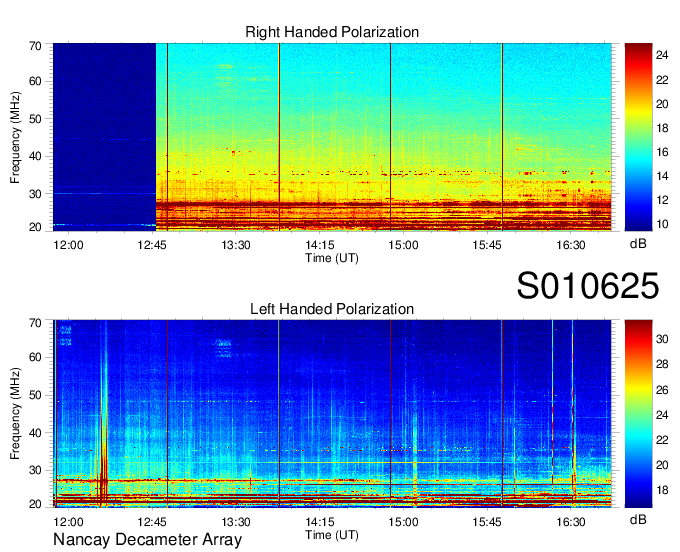Click the 12:00 tick under the left-handed plot
Image resolution: width=680 pixels, height=552 pixels.
pyautogui.click(x=68, y=522)
